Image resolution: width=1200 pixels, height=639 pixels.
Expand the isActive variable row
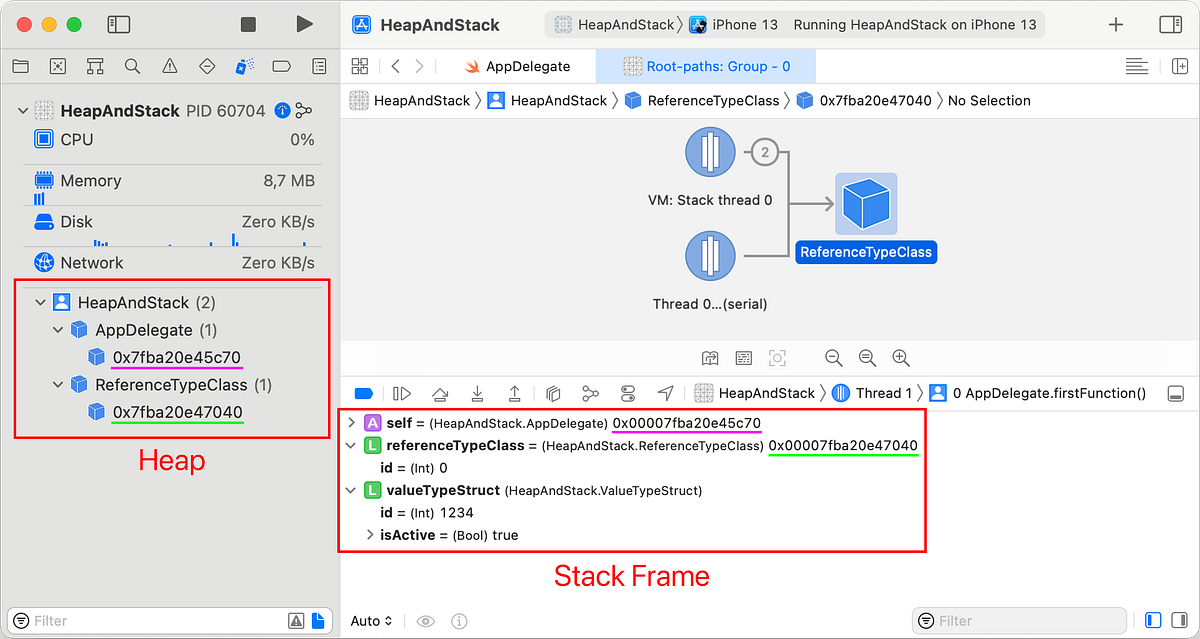tap(369, 534)
